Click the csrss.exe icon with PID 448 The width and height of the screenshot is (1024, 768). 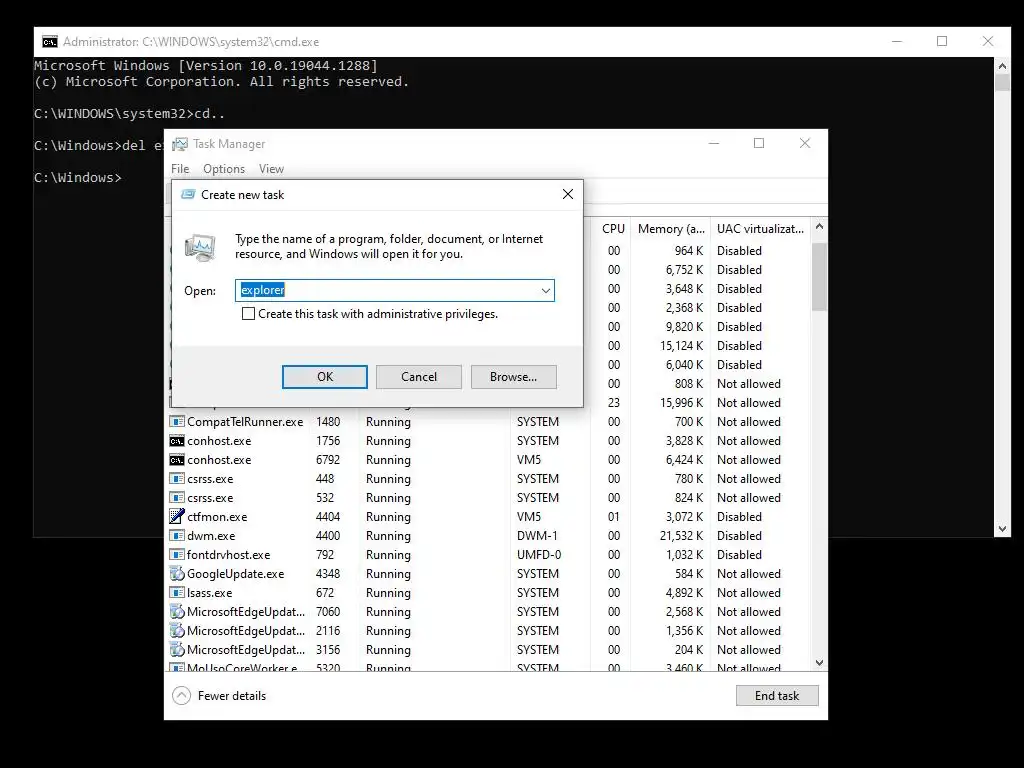(176, 479)
